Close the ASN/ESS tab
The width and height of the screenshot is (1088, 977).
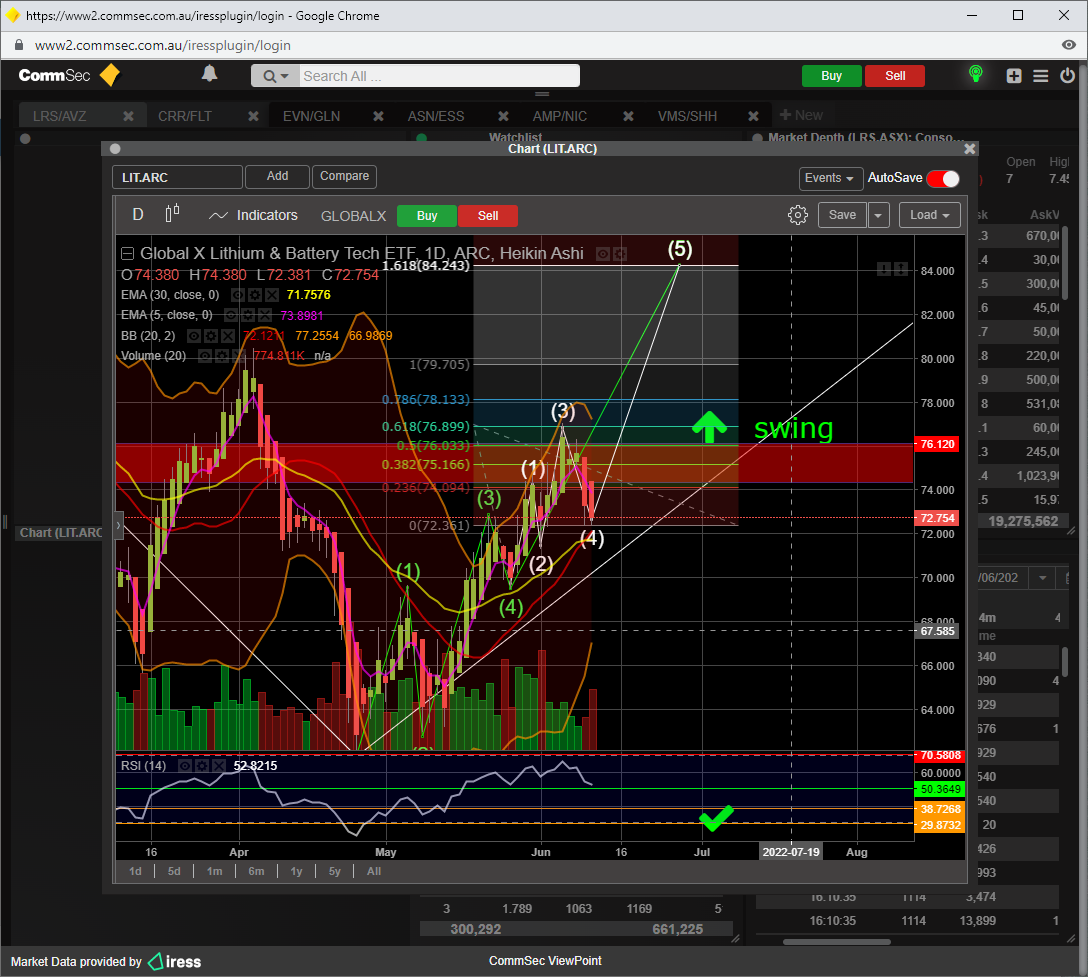pyautogui.click(x=503, y=116)
